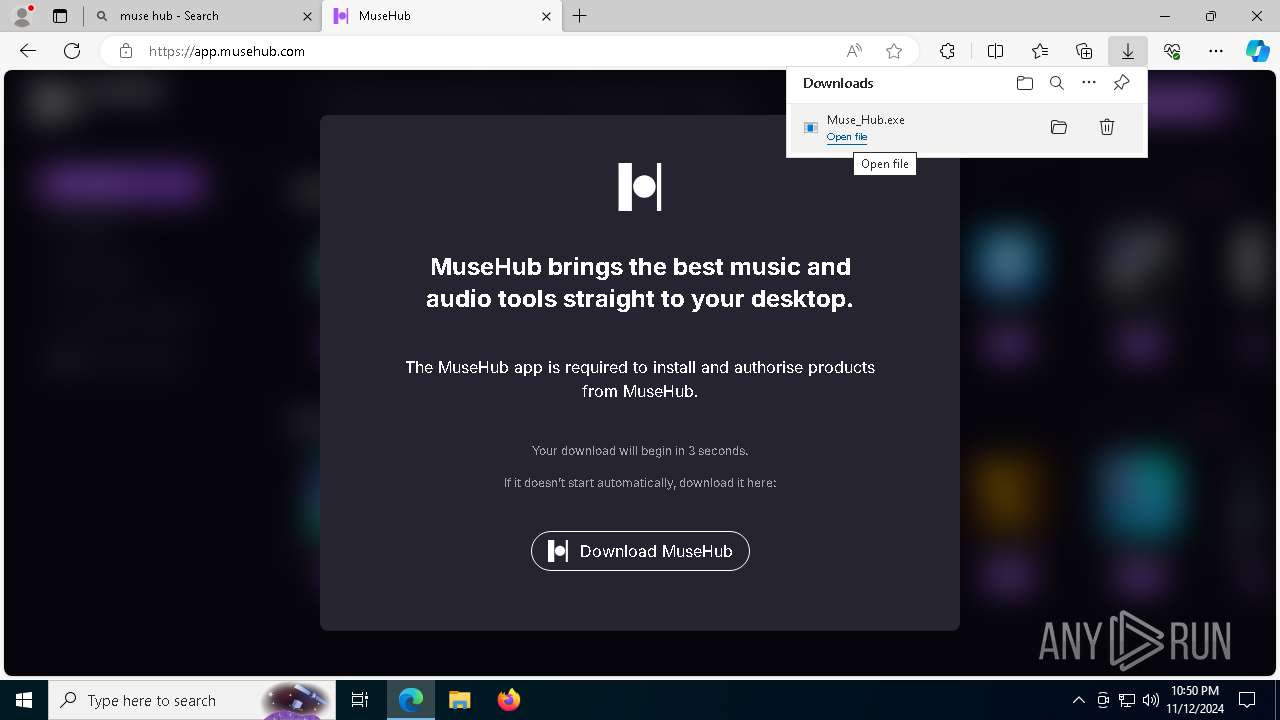Image resolution: width=1280 pixels, height=720 pixels.
Task: Open the Windows Start menu
Action: click(x=24, y=700)
